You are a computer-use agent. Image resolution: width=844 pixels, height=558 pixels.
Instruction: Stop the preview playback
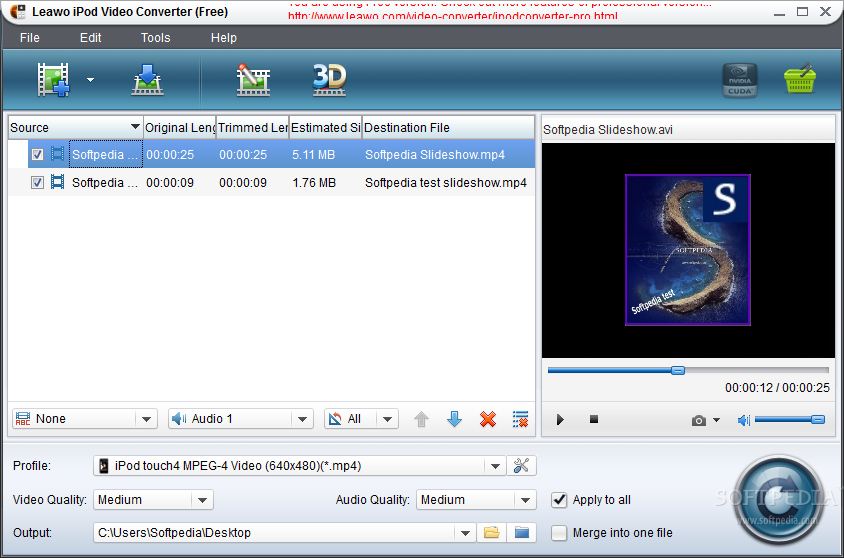[594, 419]
